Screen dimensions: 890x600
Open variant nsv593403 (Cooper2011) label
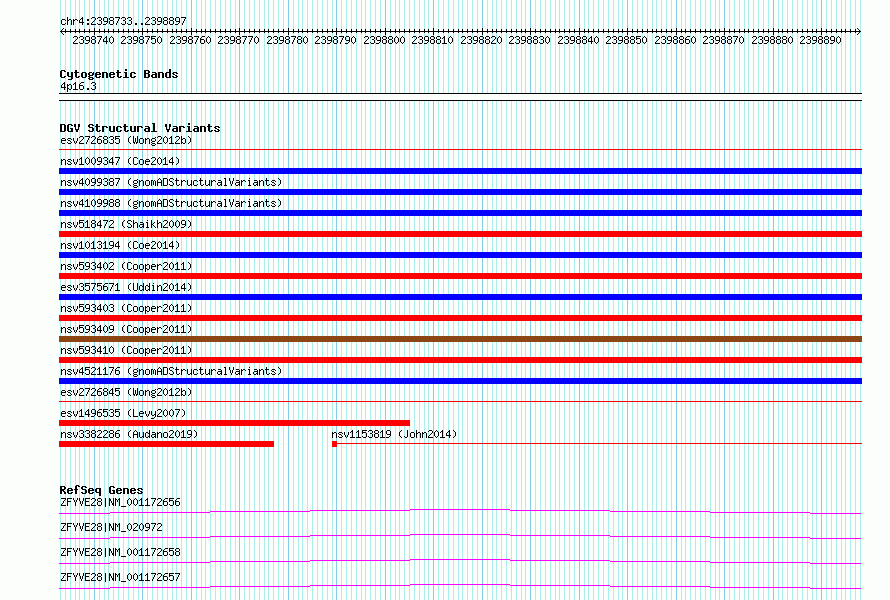point(126,308)
